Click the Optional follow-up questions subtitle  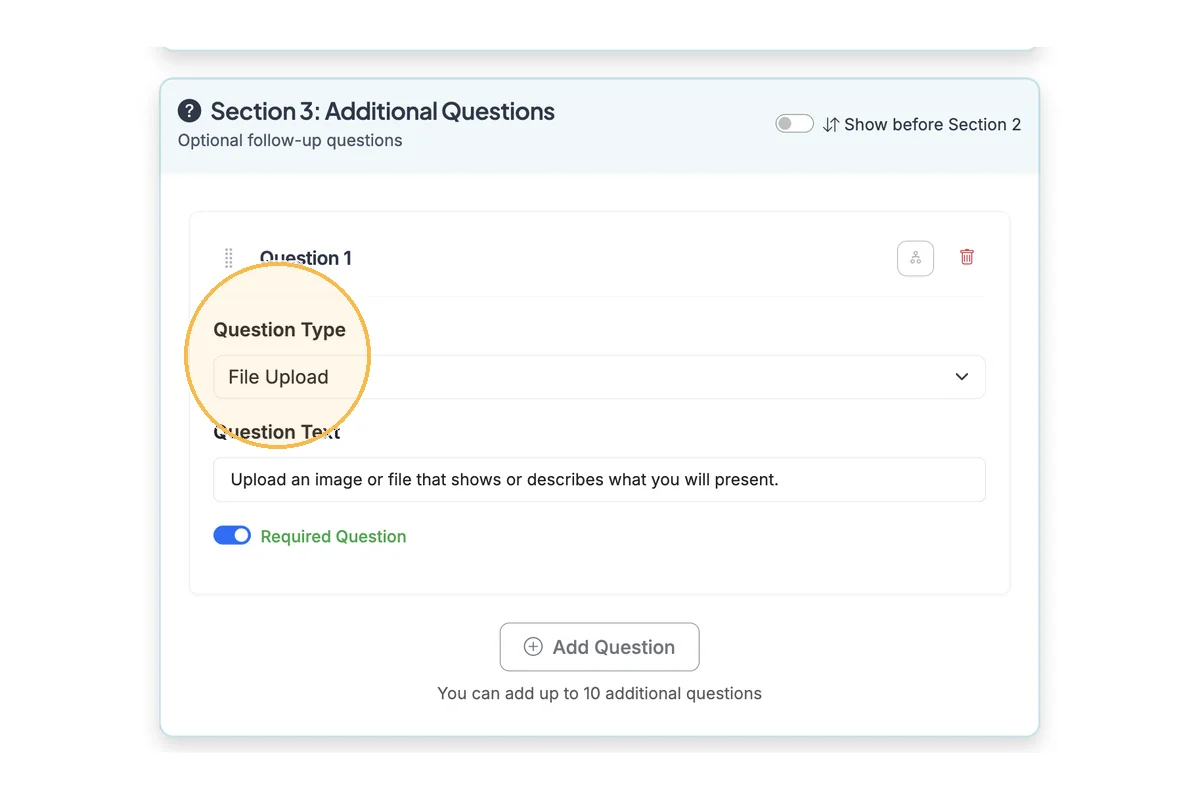pyautogui.click(x=290, y=141)
